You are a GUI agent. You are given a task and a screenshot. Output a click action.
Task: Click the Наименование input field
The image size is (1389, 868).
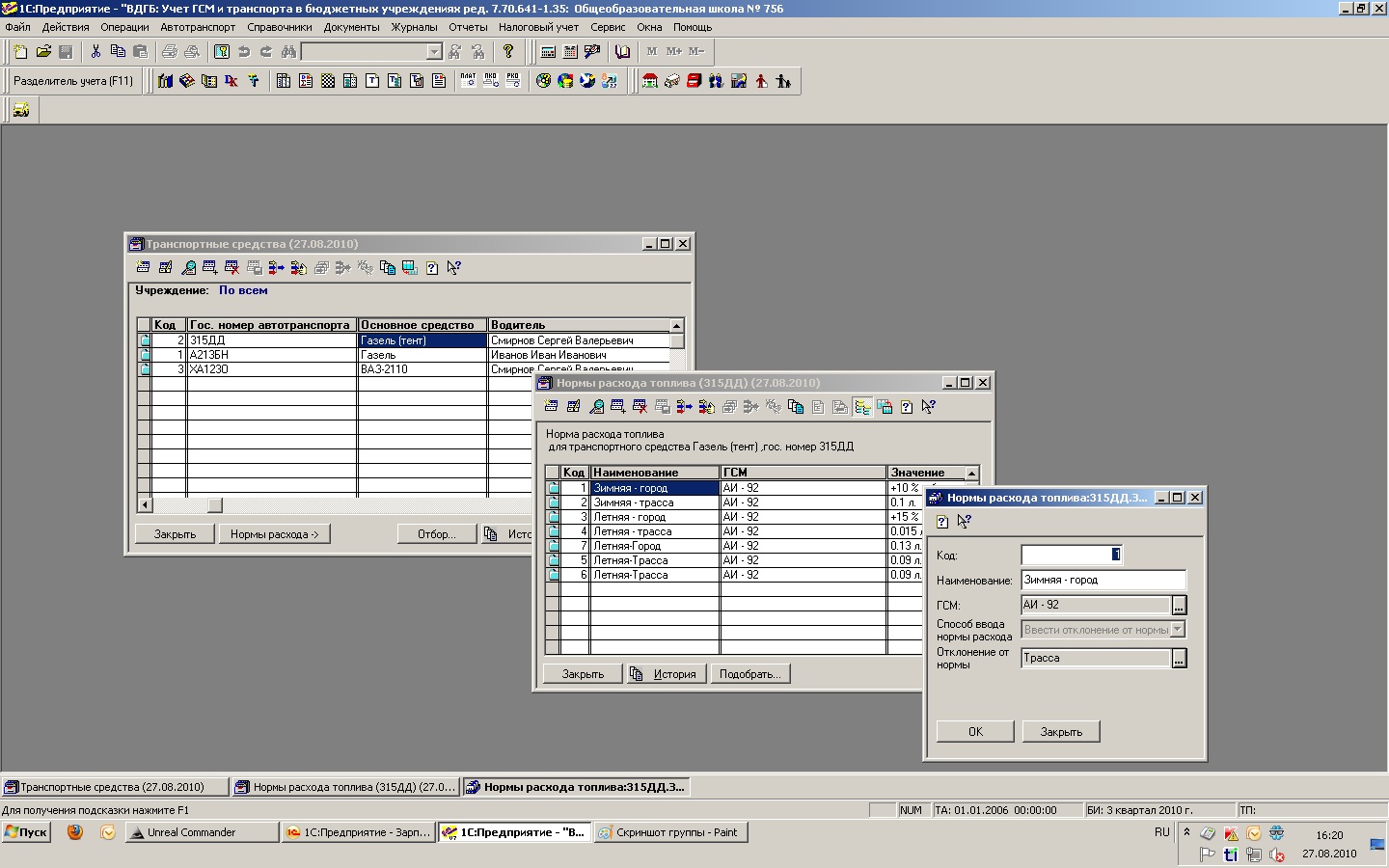(x=1103, y=581)
